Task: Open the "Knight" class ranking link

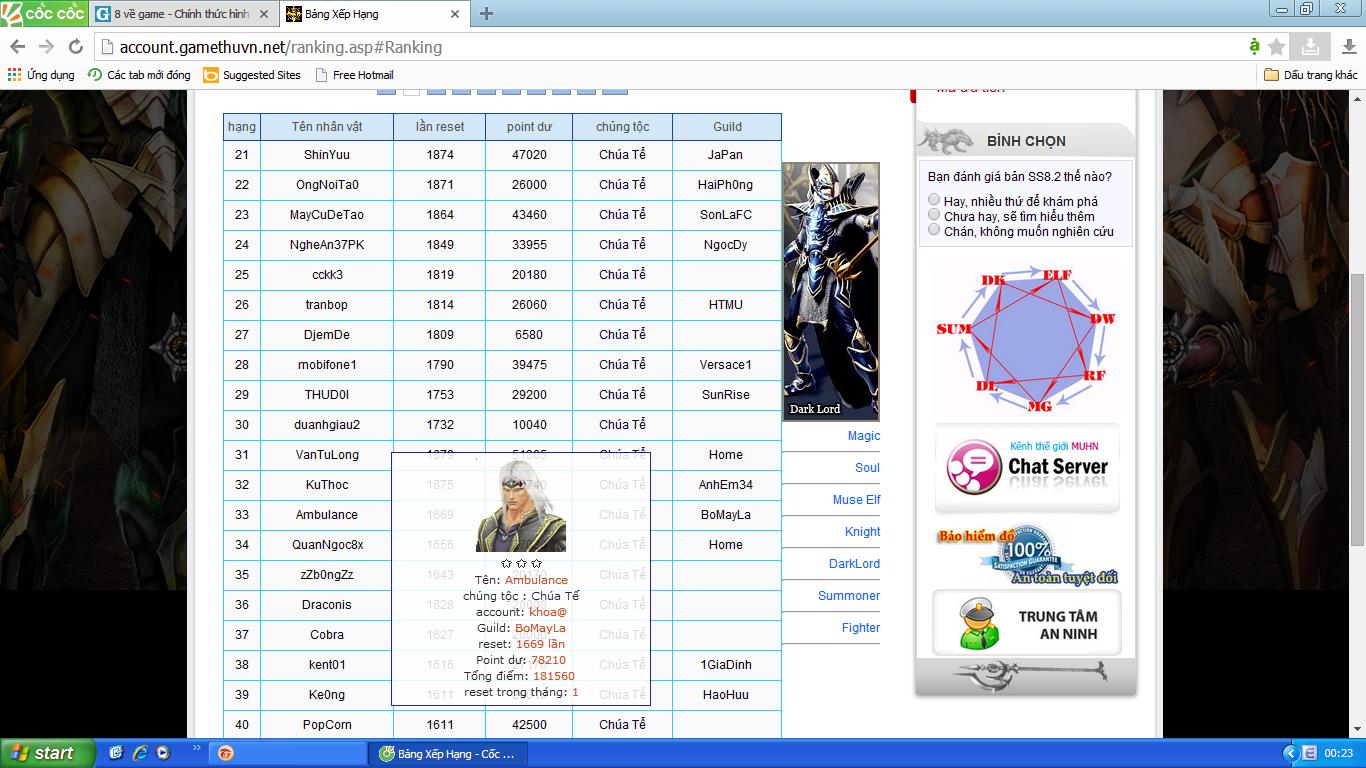Action: point(863,532)
